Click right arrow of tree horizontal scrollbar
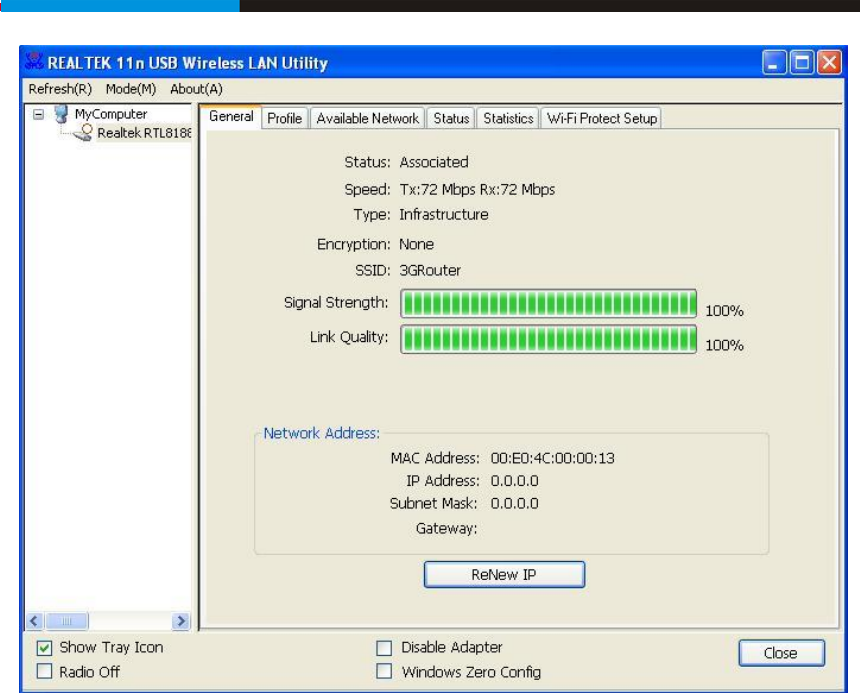860x693 pixels. point(180,621)
